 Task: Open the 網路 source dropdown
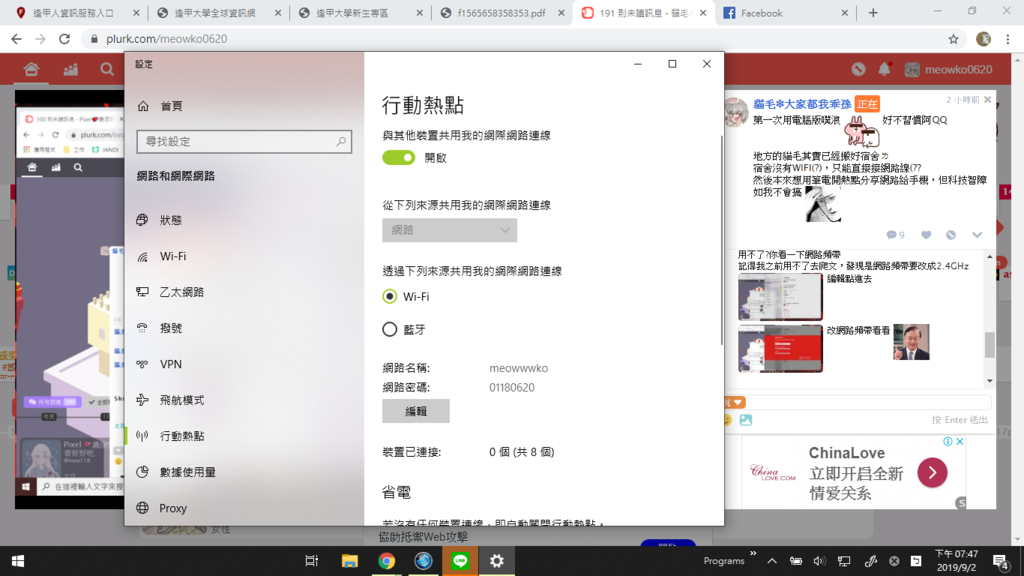tap(449, 230)
